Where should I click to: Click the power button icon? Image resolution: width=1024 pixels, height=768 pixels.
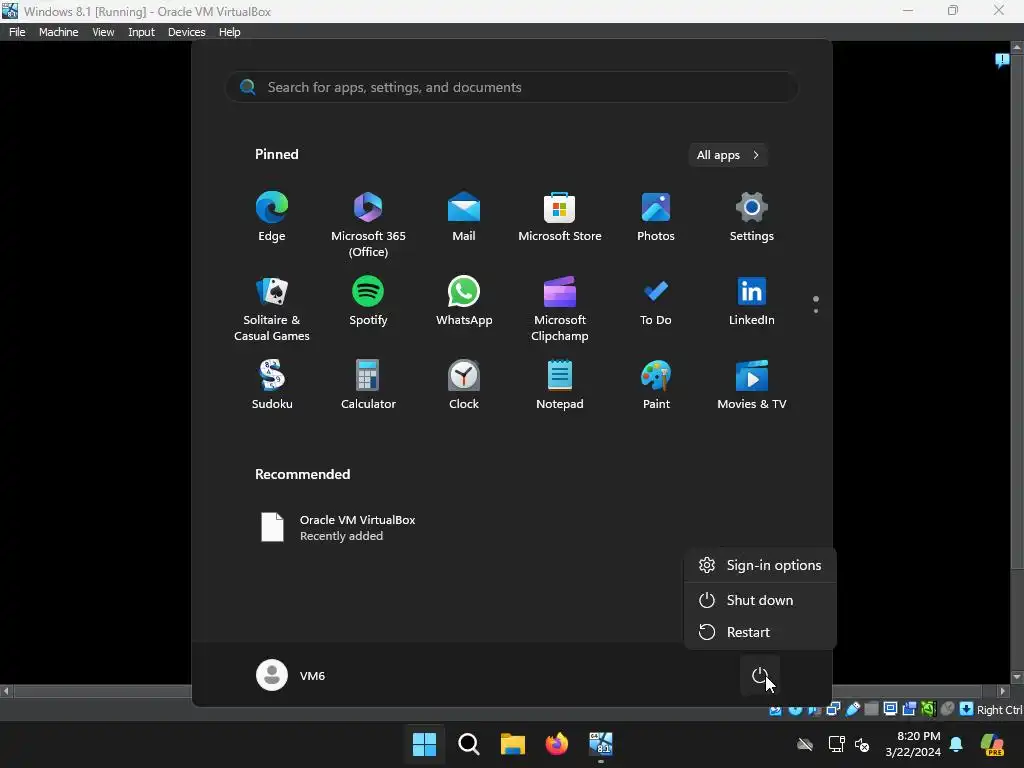760,675
